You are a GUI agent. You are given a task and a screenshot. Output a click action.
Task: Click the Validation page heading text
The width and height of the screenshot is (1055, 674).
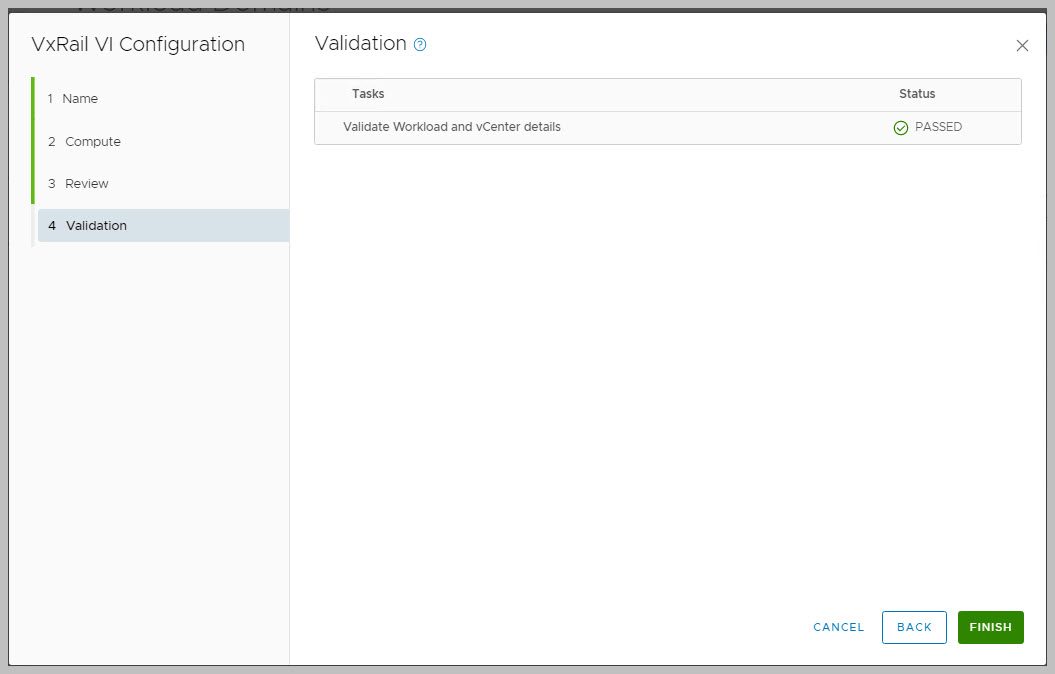point(360,44)
